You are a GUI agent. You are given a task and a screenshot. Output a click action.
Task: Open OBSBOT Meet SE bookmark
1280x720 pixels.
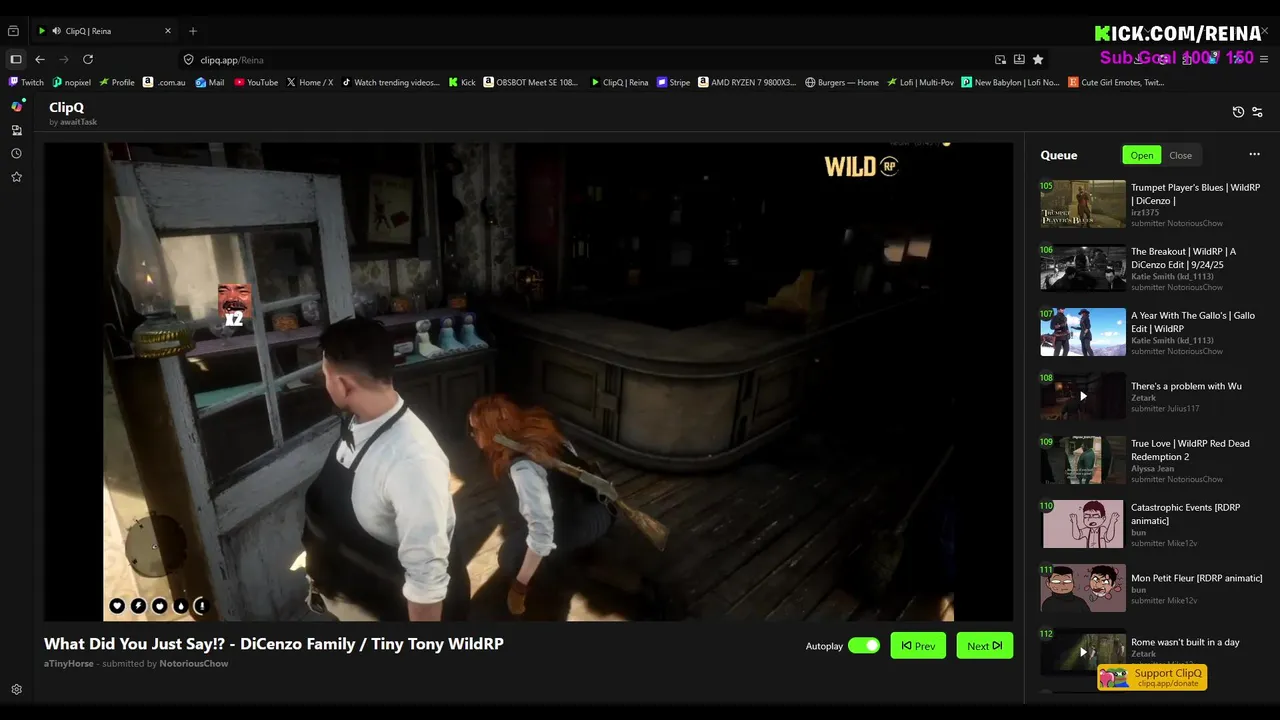click(531, 83)
